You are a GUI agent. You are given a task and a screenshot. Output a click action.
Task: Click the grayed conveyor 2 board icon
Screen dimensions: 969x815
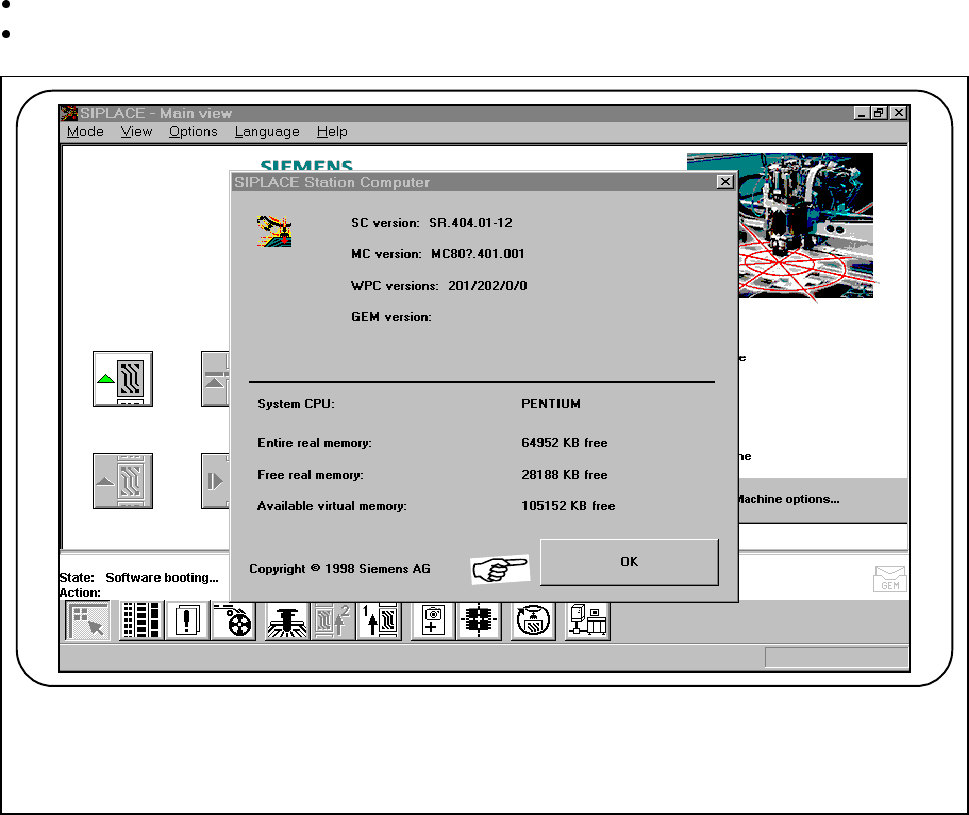332,620
